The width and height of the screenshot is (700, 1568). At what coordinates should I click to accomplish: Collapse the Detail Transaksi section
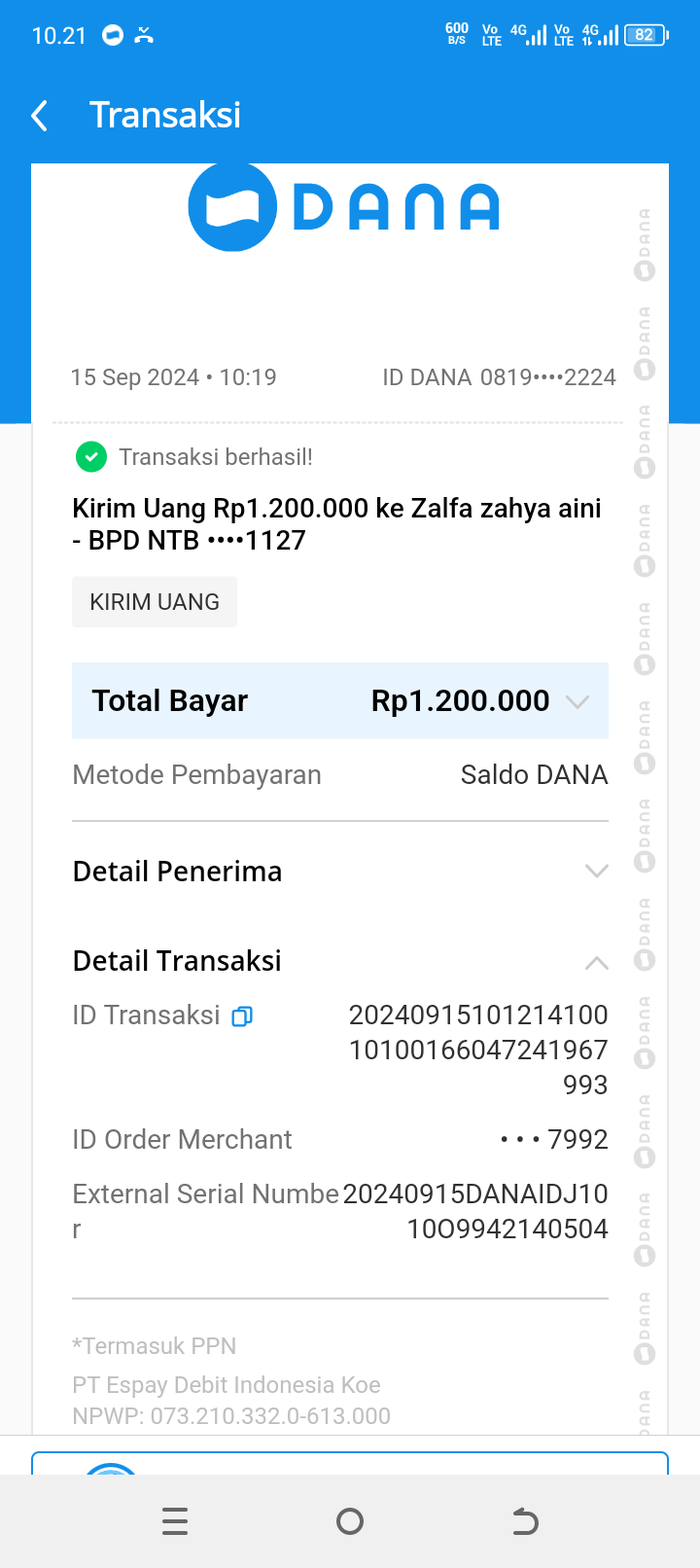pos(596,963)
